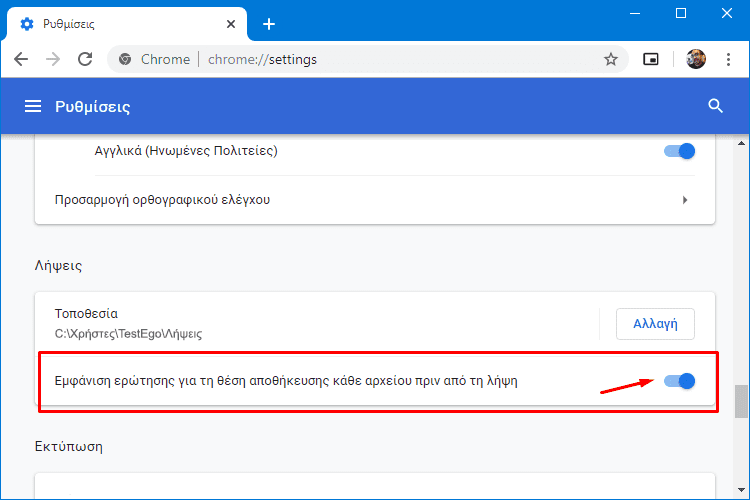Click the vertical page scrollbar thumb

[741, 400]
